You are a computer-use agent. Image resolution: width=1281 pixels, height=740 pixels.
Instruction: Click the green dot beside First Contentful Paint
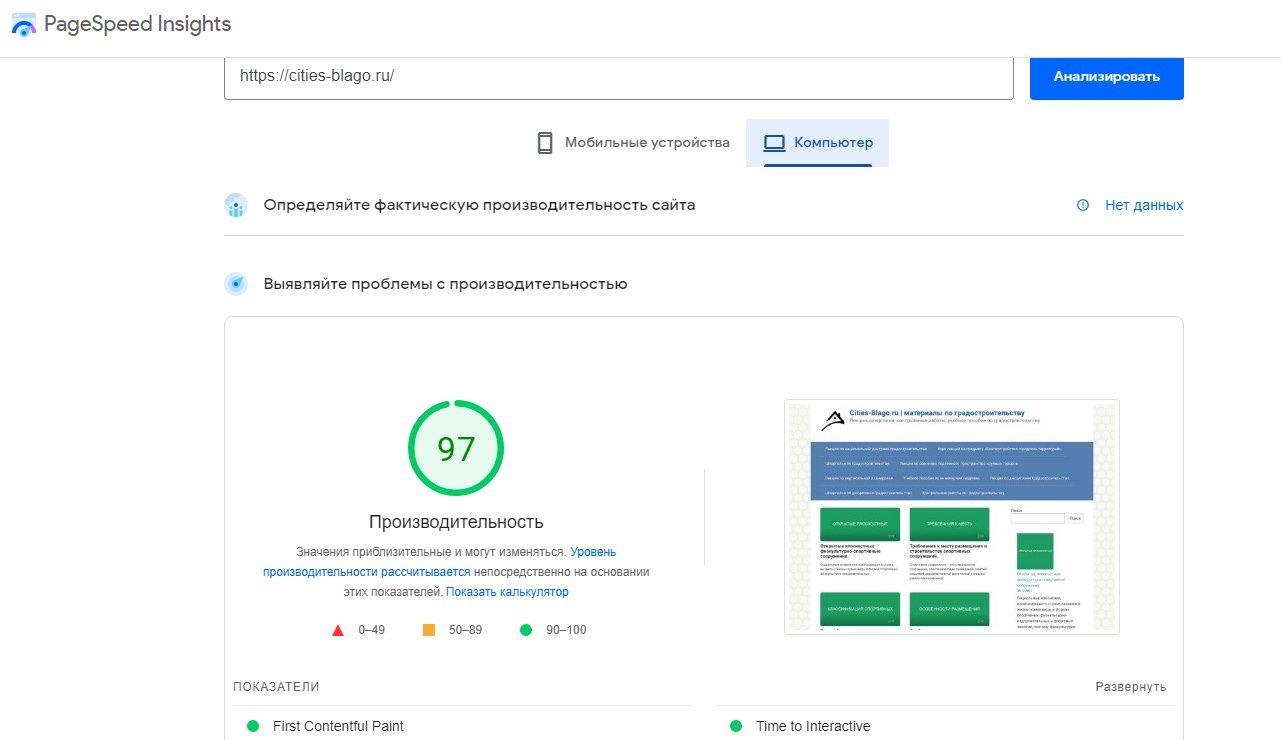[x=253, y=726]
